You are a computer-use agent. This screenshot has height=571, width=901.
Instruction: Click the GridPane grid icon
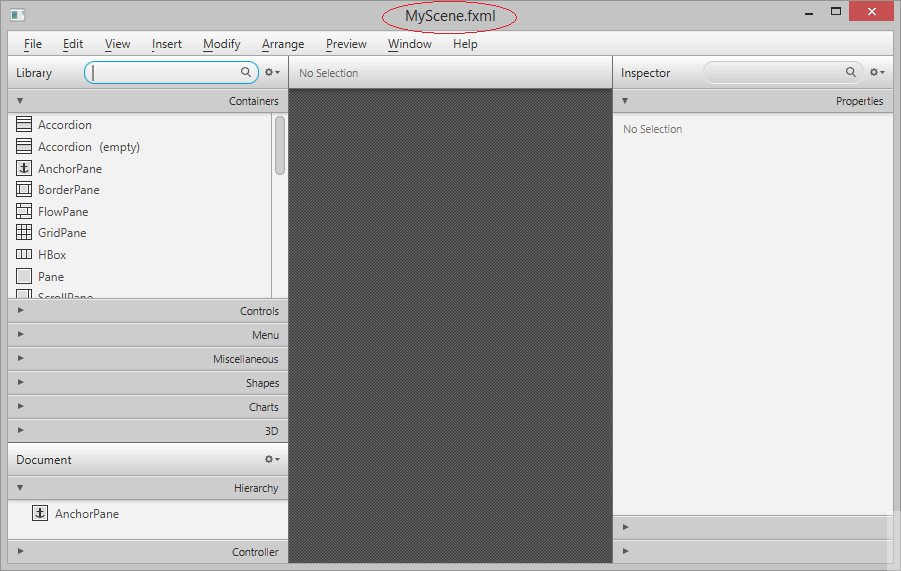click(24, 232)
